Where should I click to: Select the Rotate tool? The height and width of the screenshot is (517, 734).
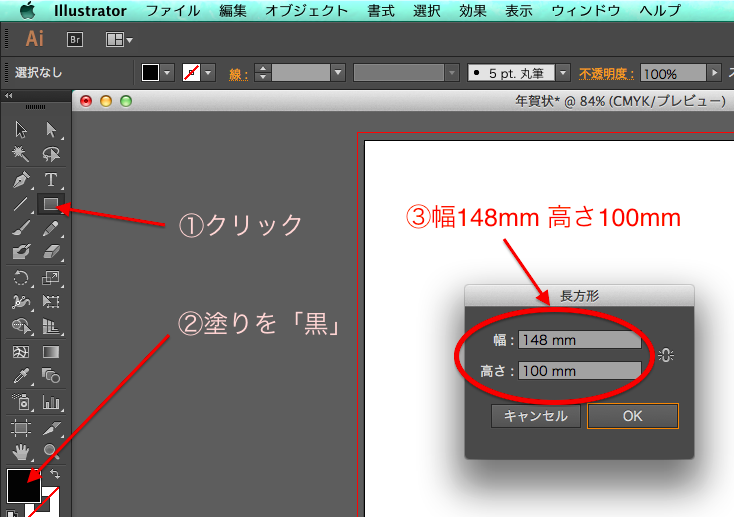(x=21, y=278)
